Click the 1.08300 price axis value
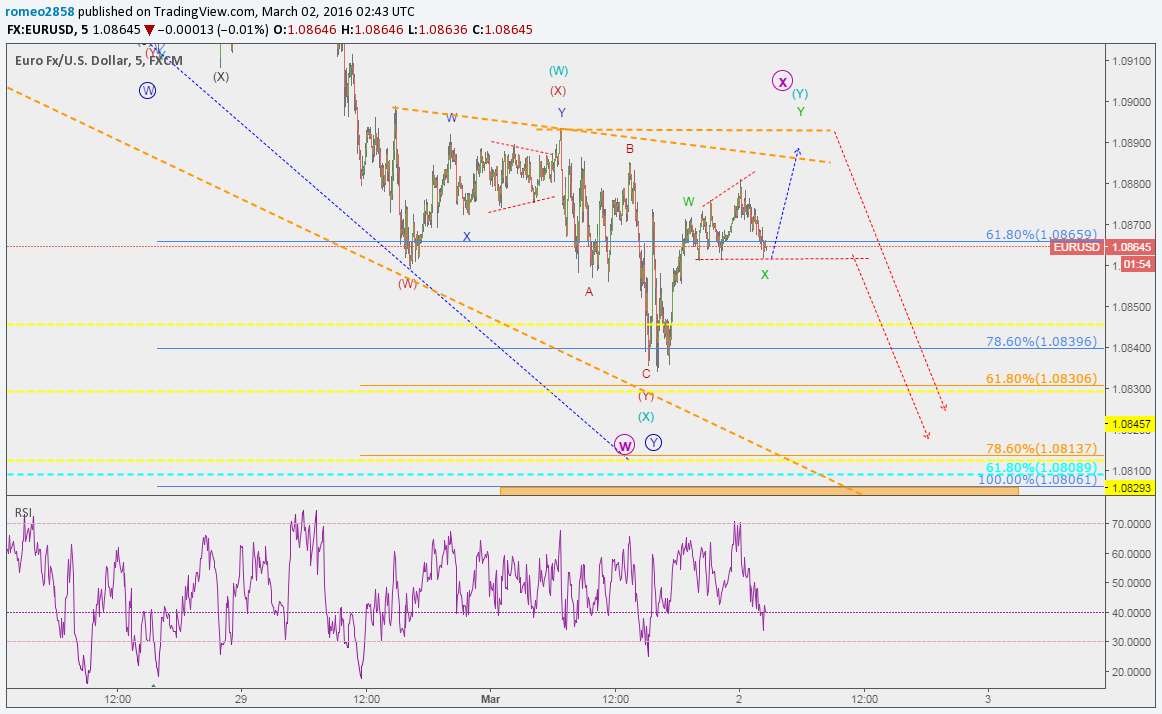The width and height of the screenshot is (1162, 714). coord(1134,389)
